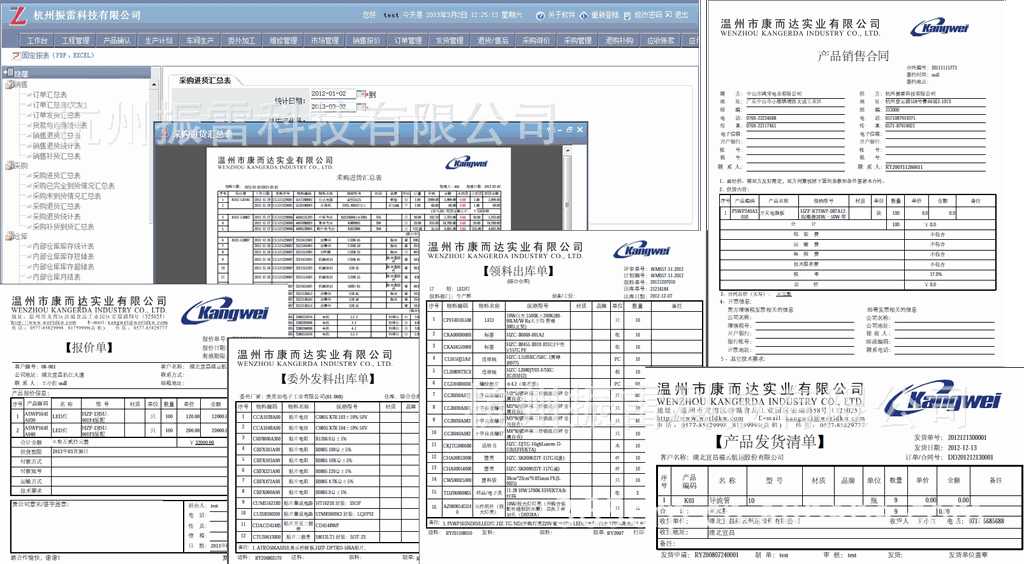Open the 车间生产 menu
The width and height of the screenshot is (1024, 564).
[199, 40]
